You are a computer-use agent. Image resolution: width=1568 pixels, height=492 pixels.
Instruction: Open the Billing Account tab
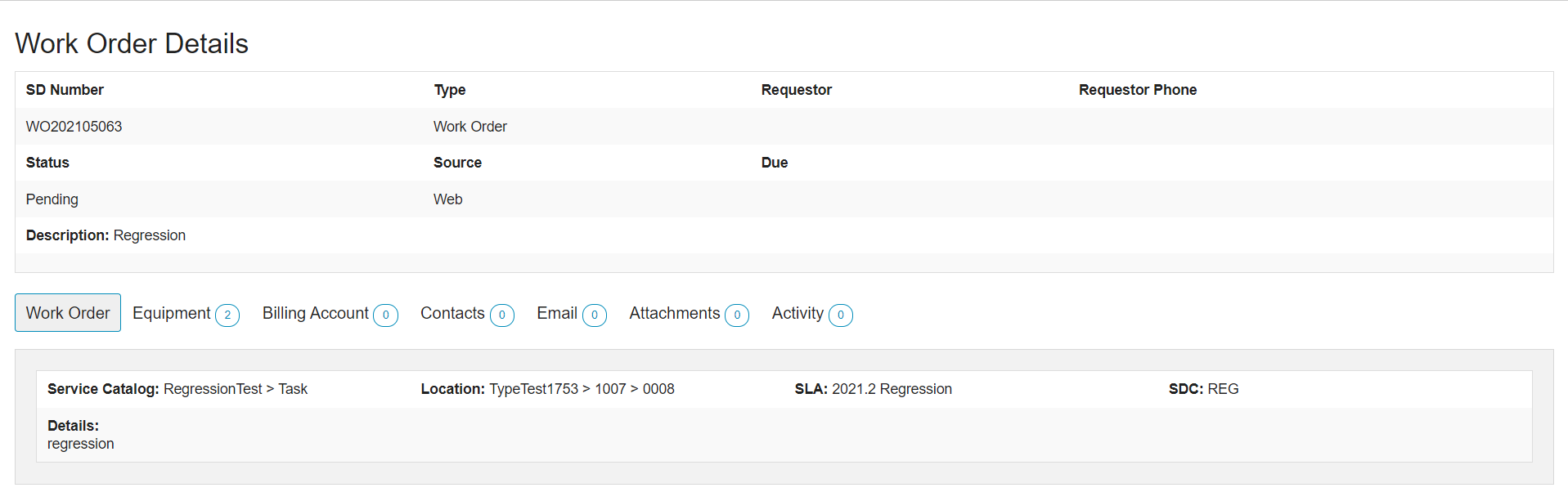(x=316, y=313)
